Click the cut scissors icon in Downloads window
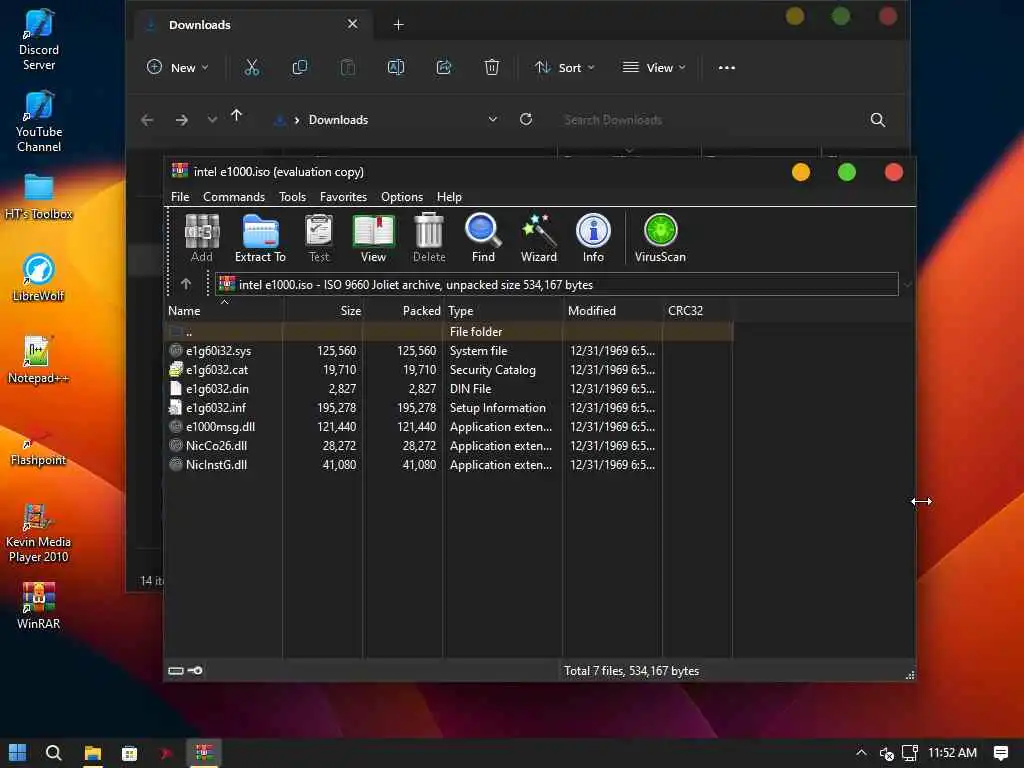The image size is (1024, 768). point(251,67)
